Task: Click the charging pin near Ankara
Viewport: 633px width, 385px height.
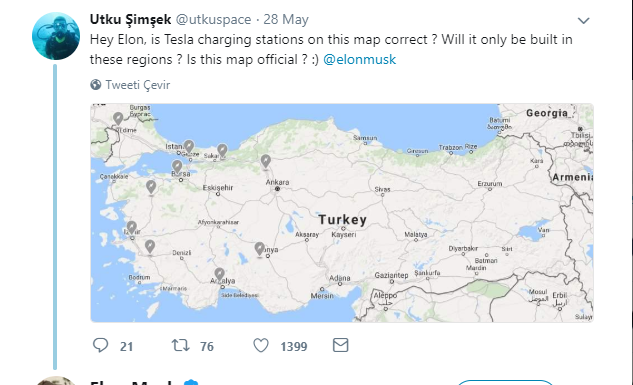Action: click(x=265, y=161)
